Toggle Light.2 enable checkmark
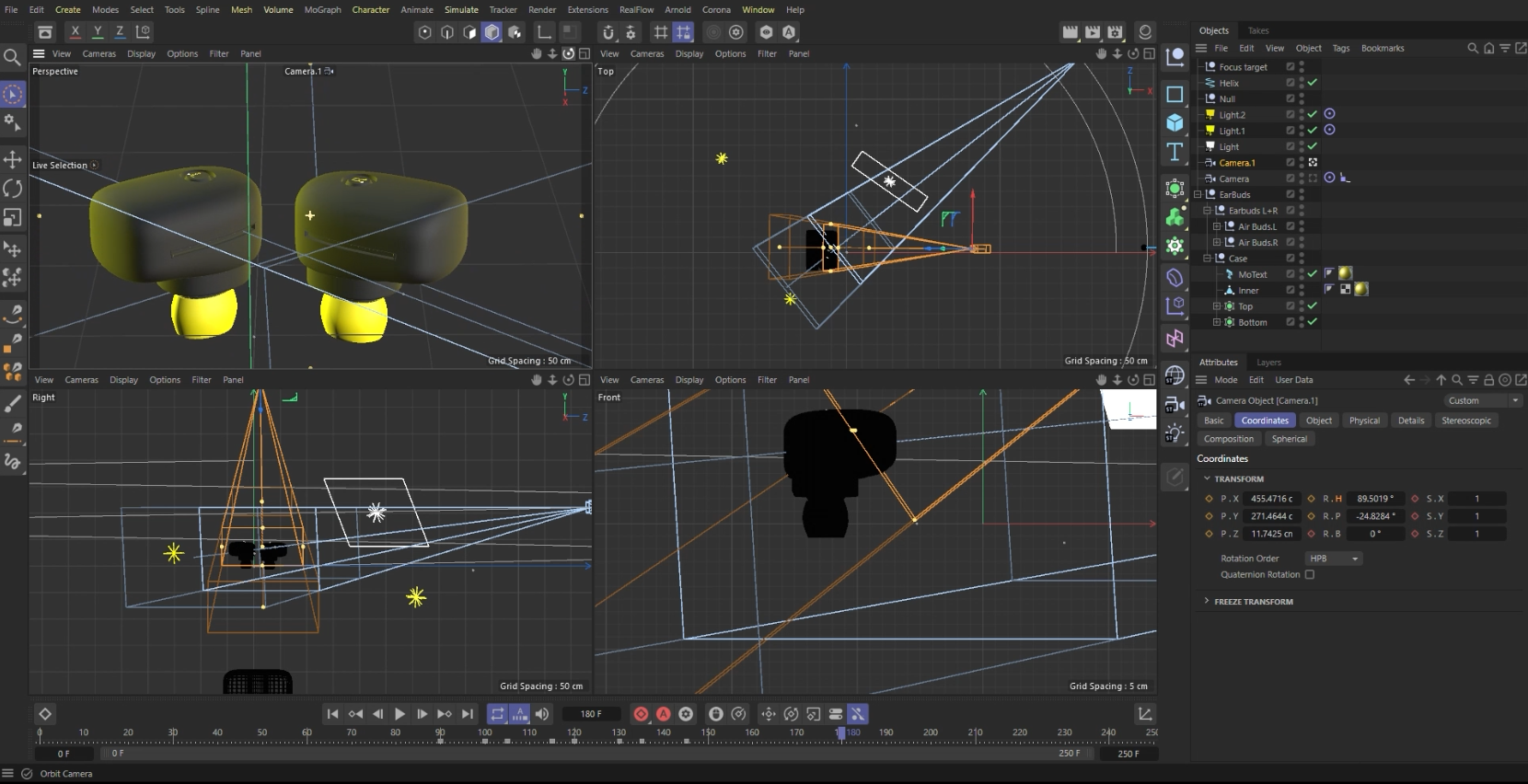 [1313, 114]
